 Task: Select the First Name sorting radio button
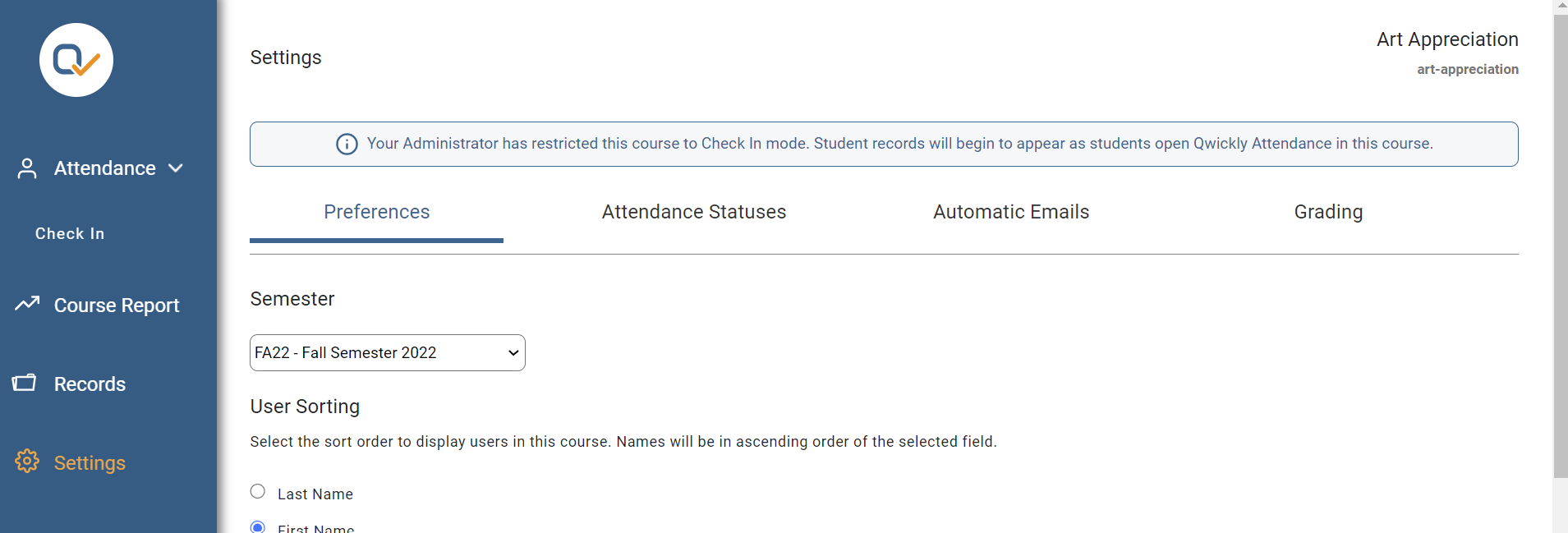257,526
